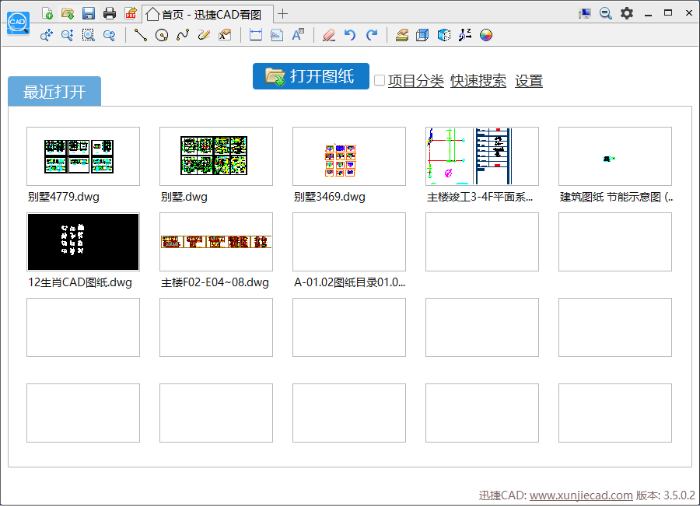Maximize the application window
Viewport: 700px width, 506px height.
(668, 13)
